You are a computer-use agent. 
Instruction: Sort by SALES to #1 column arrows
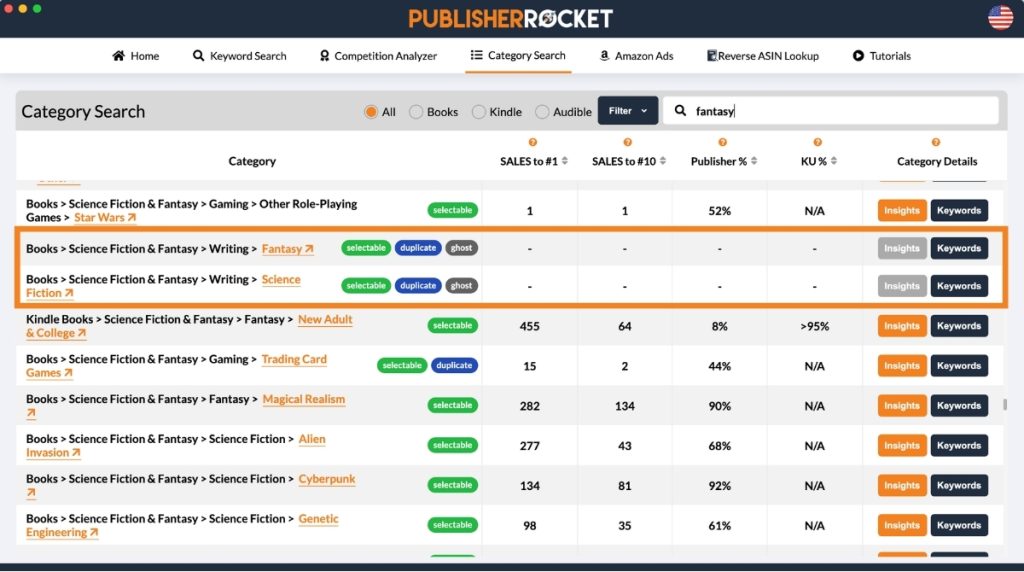click(x=565, y=162)
